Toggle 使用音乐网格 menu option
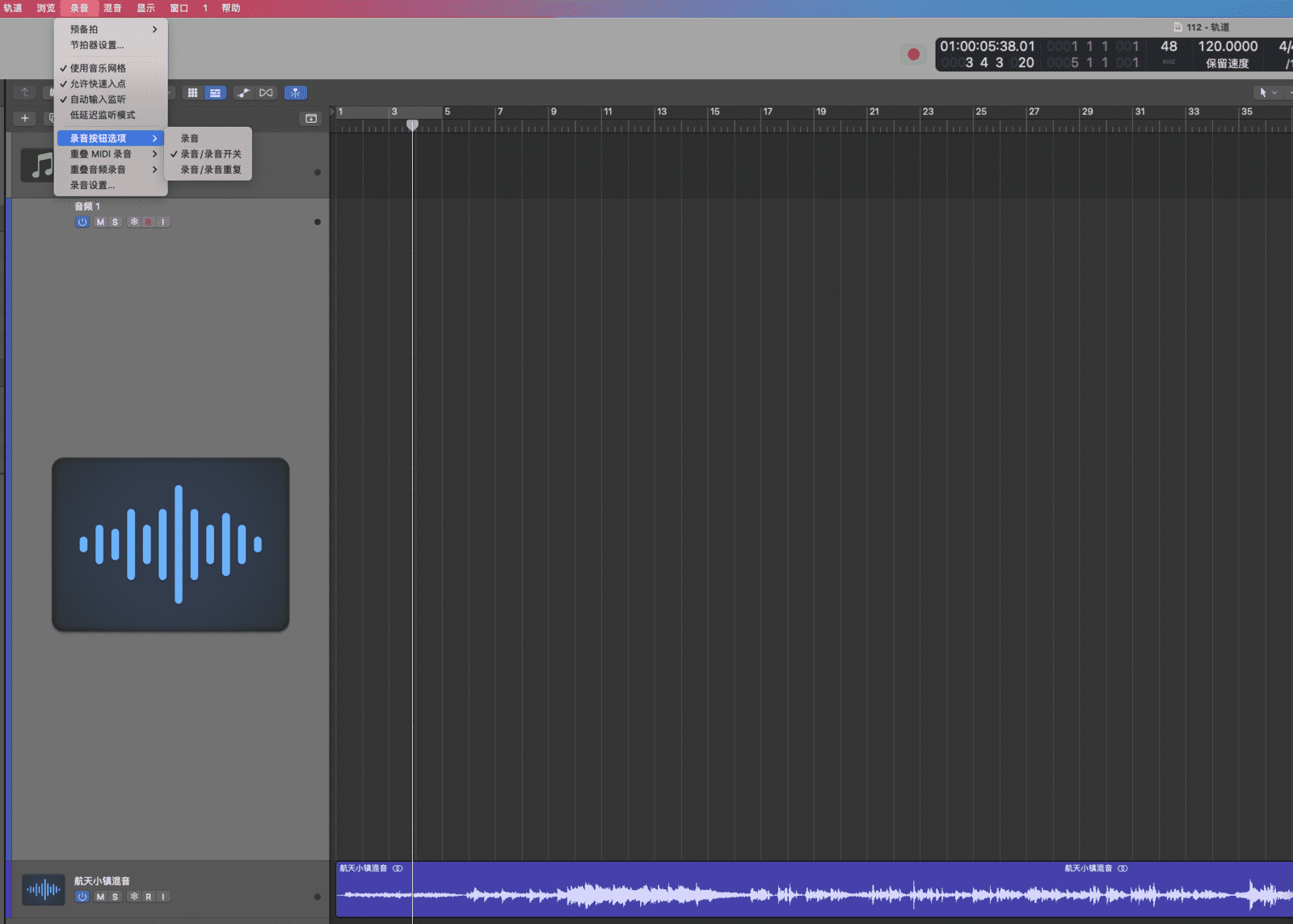Screen dimensions: 1293x924 pos(98,68)
